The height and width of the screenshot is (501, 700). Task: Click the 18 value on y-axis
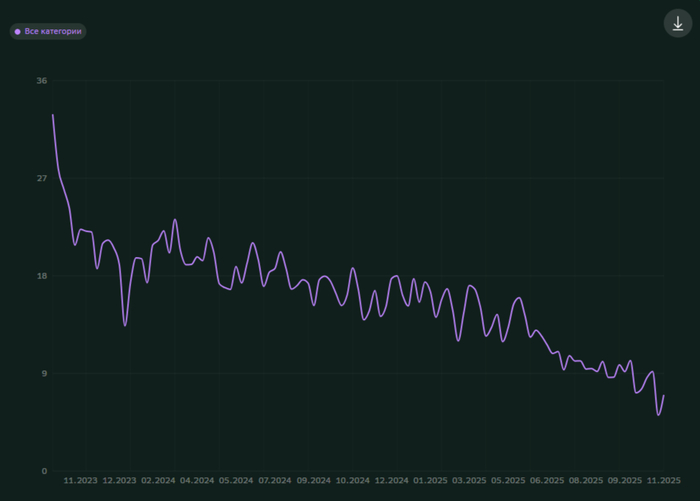click(x=41, y=276)
